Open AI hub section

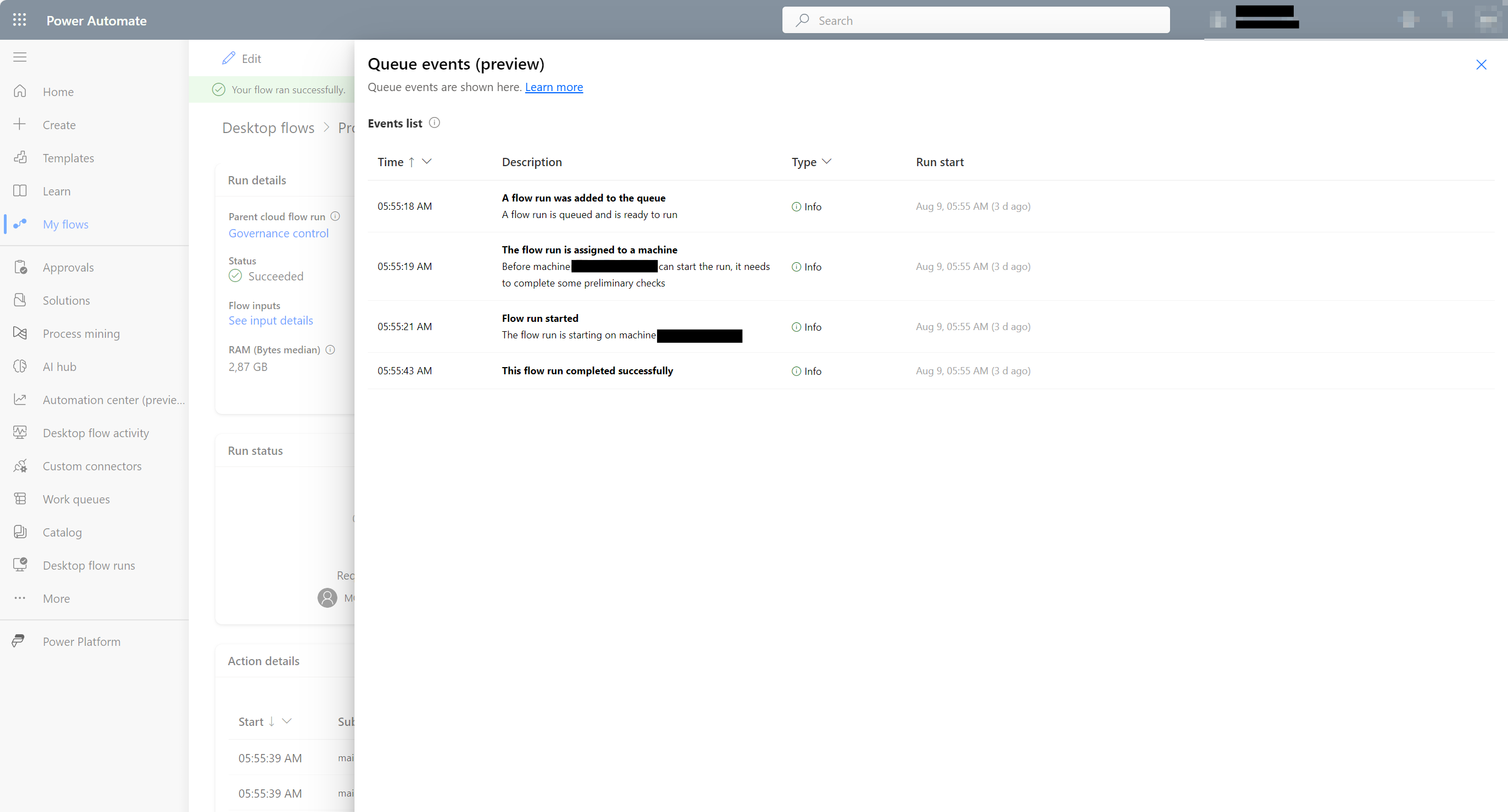58,366
